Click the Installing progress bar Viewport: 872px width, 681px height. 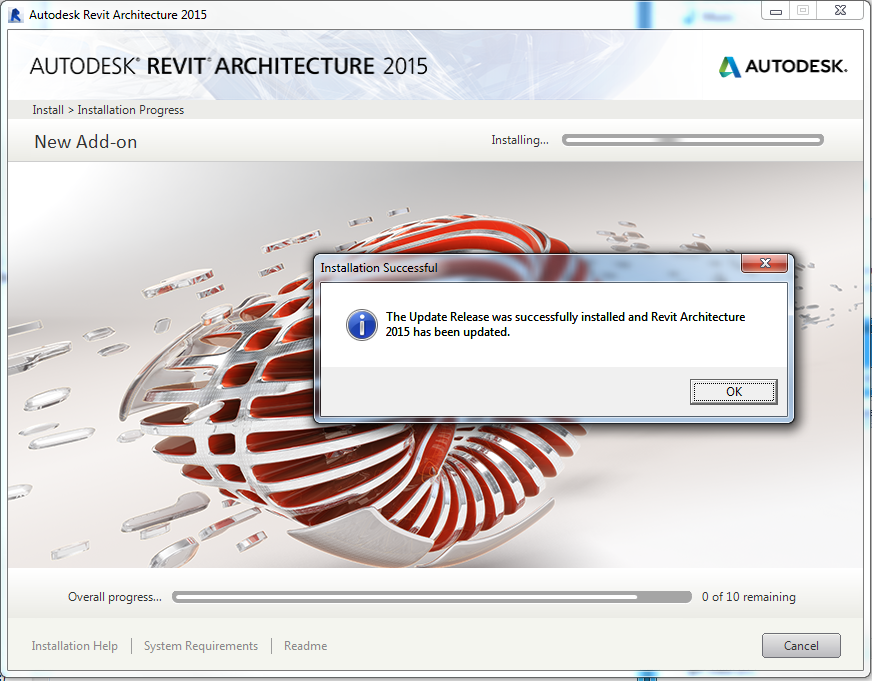point(693,140)
